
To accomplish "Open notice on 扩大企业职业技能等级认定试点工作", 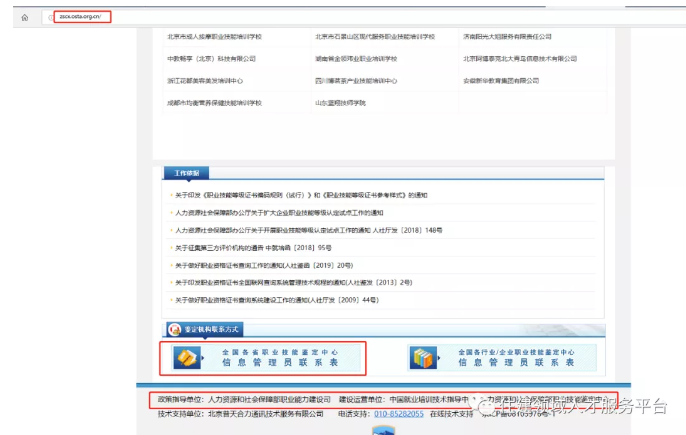I will [x=279, y=213].
